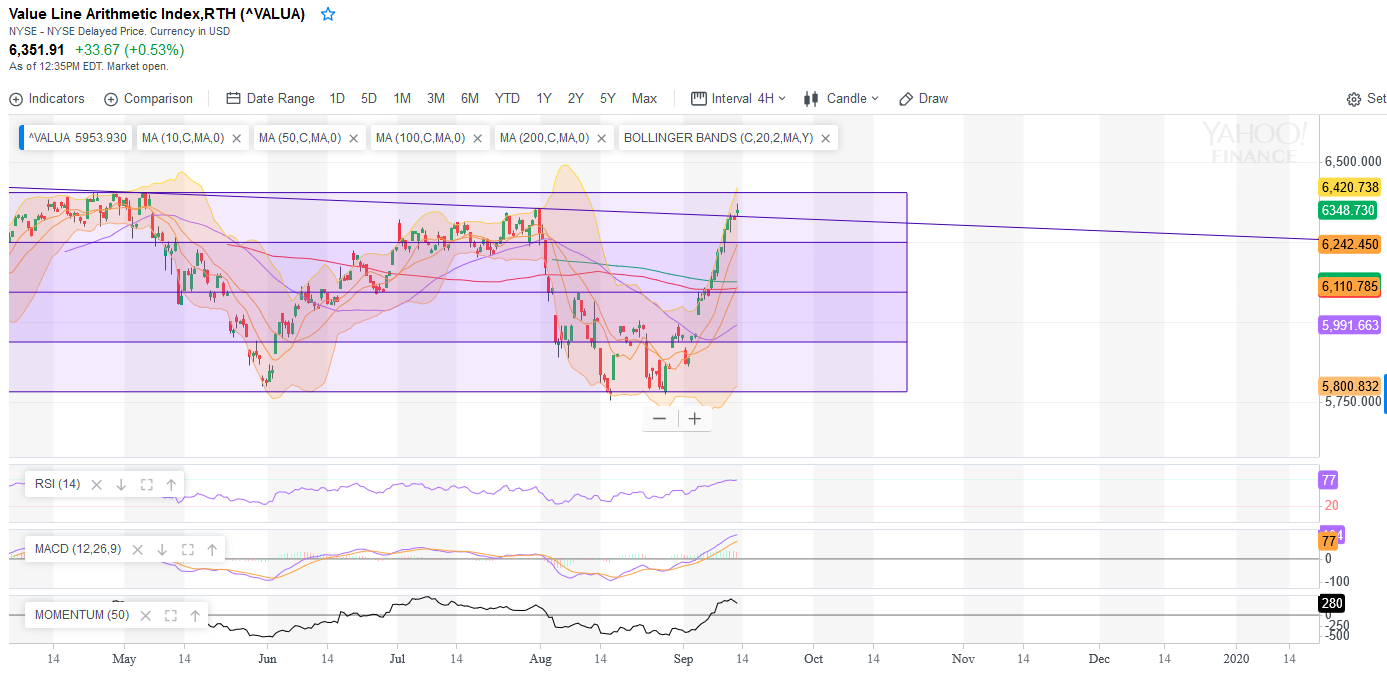Viewport: 1387px width, 685px height.
Task: Click the RSI (14) panel label
Action: [57, 484]
